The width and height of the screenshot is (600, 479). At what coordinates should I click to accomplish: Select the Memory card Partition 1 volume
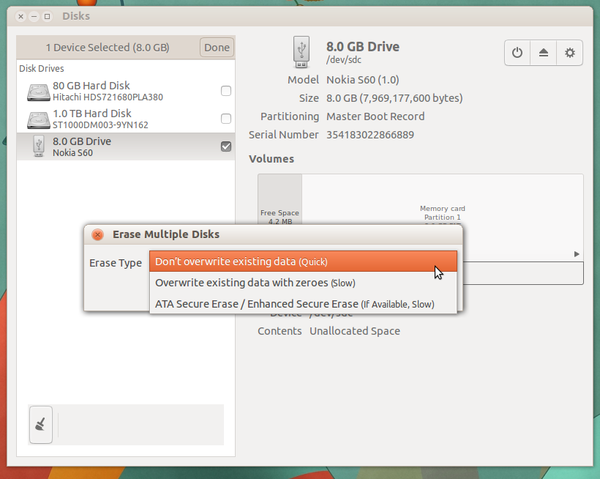[x=442, y=200]
